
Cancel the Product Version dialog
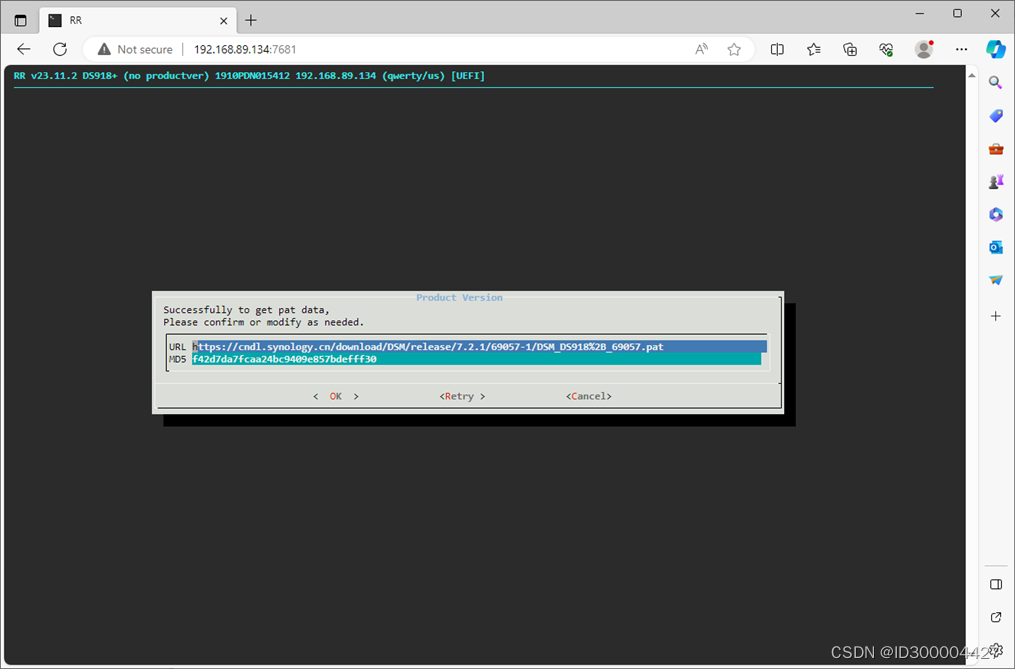point(588,396)
